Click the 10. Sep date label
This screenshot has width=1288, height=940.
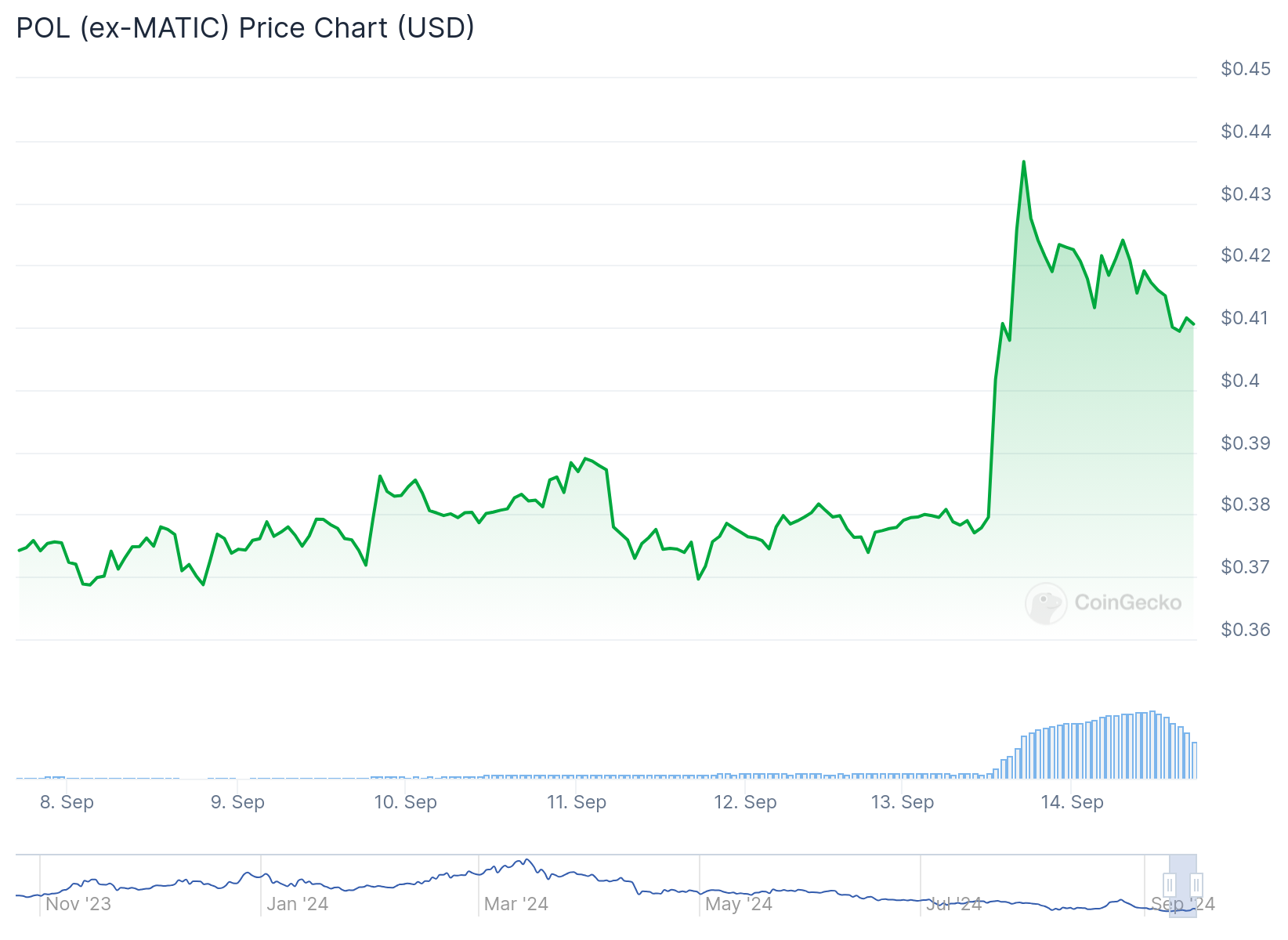point(405,802)
